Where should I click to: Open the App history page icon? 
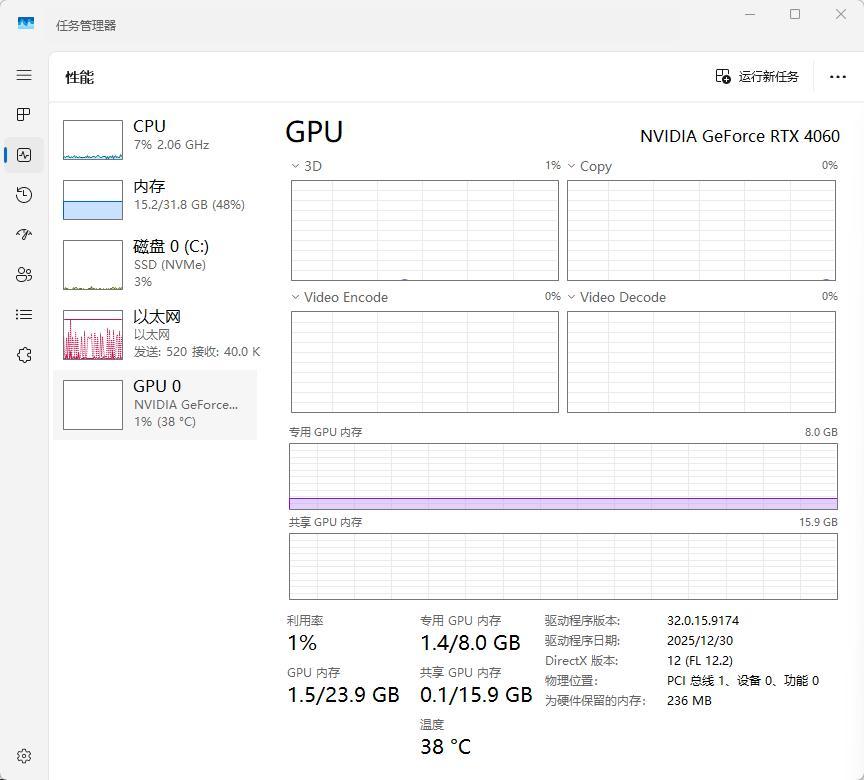(x=24, y=195)
